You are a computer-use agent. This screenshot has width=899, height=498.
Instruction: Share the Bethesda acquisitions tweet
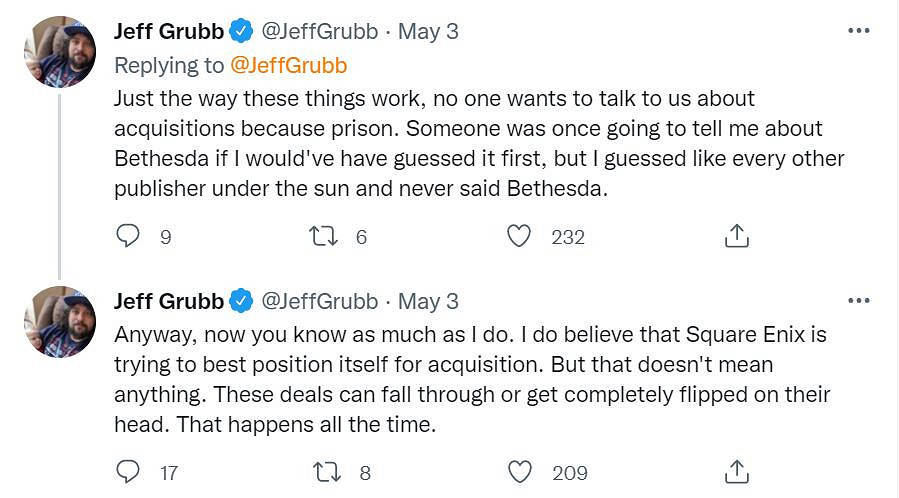pyautogui.click(x=736, y=236)
